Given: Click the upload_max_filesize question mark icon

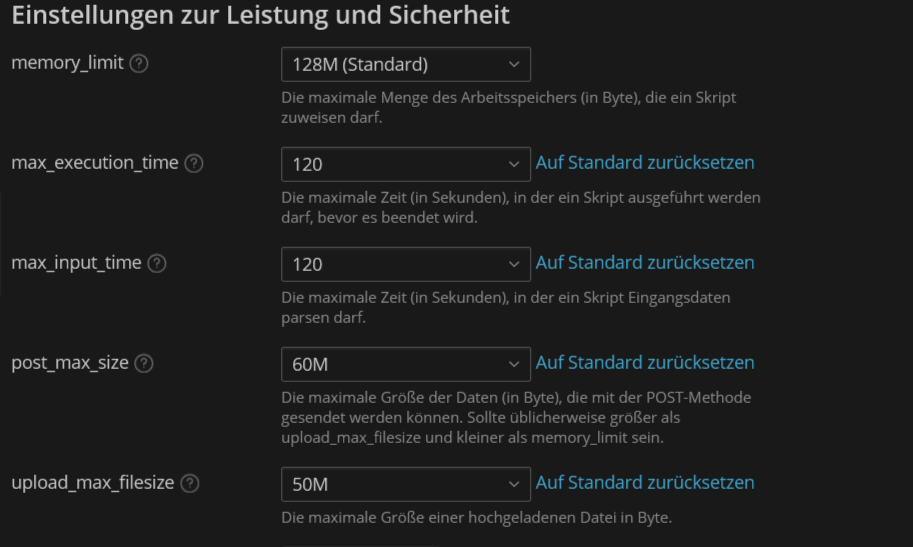Looking at the screenshot, I should [x=189, y=483].
